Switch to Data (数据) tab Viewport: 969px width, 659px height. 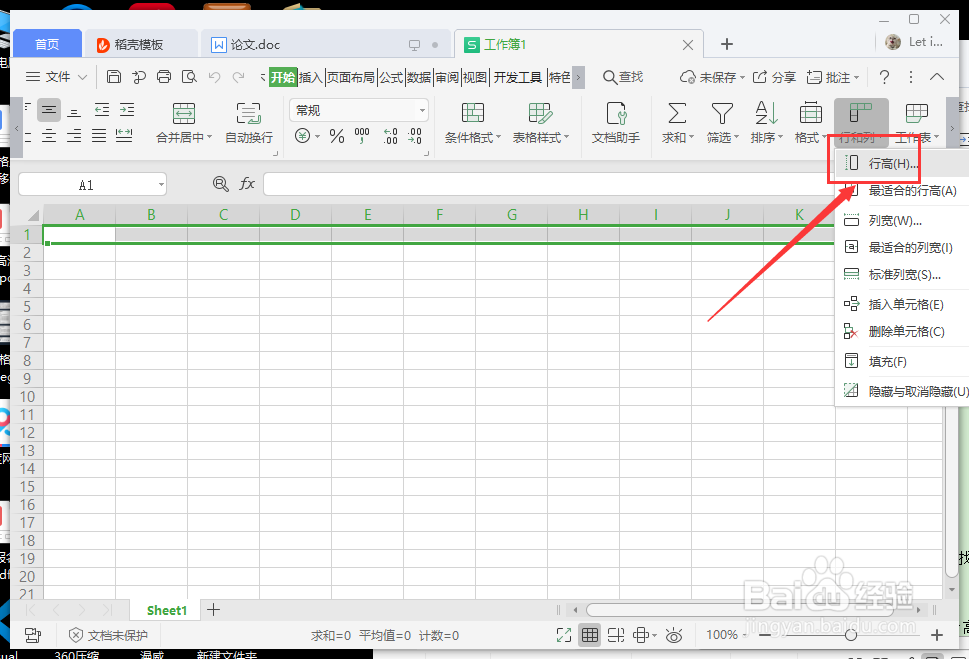coord(419,77)
